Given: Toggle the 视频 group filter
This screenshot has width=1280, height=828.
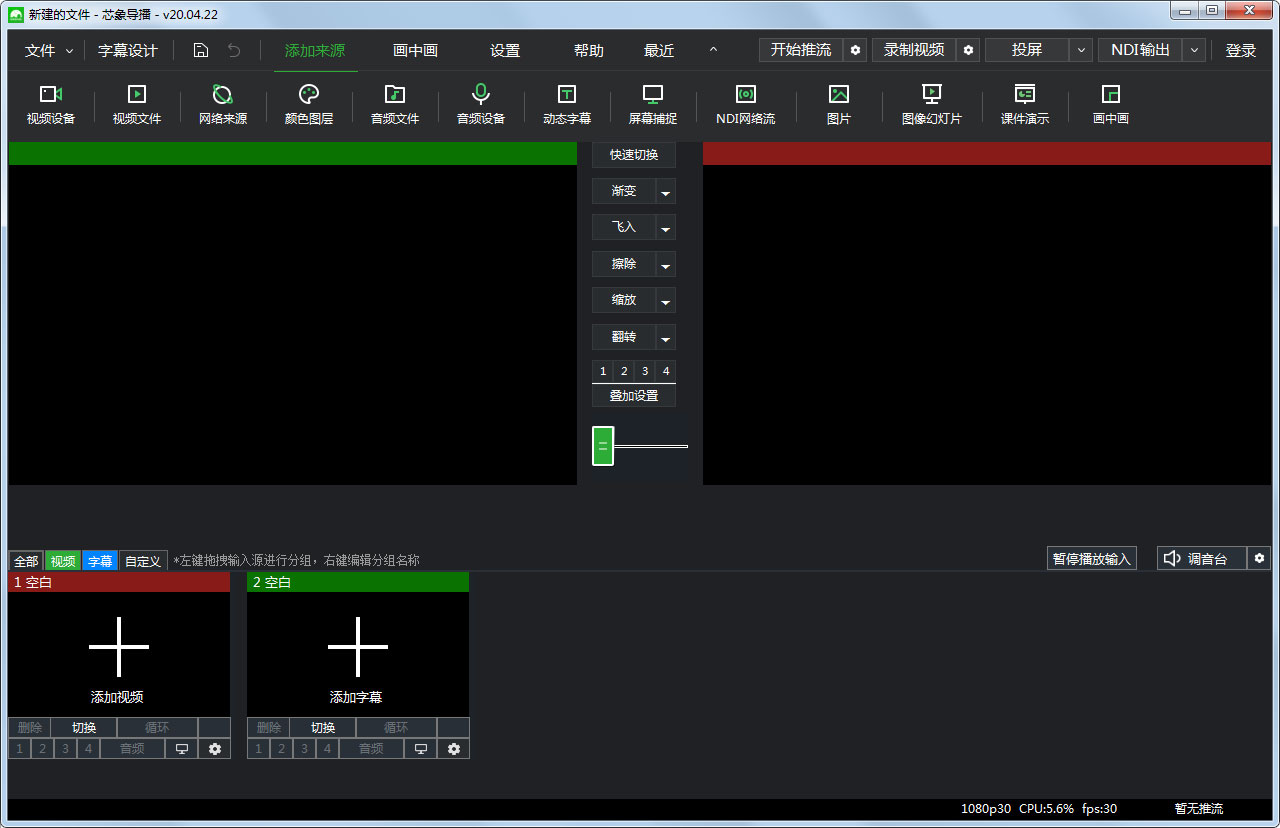Looking at the screenshot, I should (63, 561).
